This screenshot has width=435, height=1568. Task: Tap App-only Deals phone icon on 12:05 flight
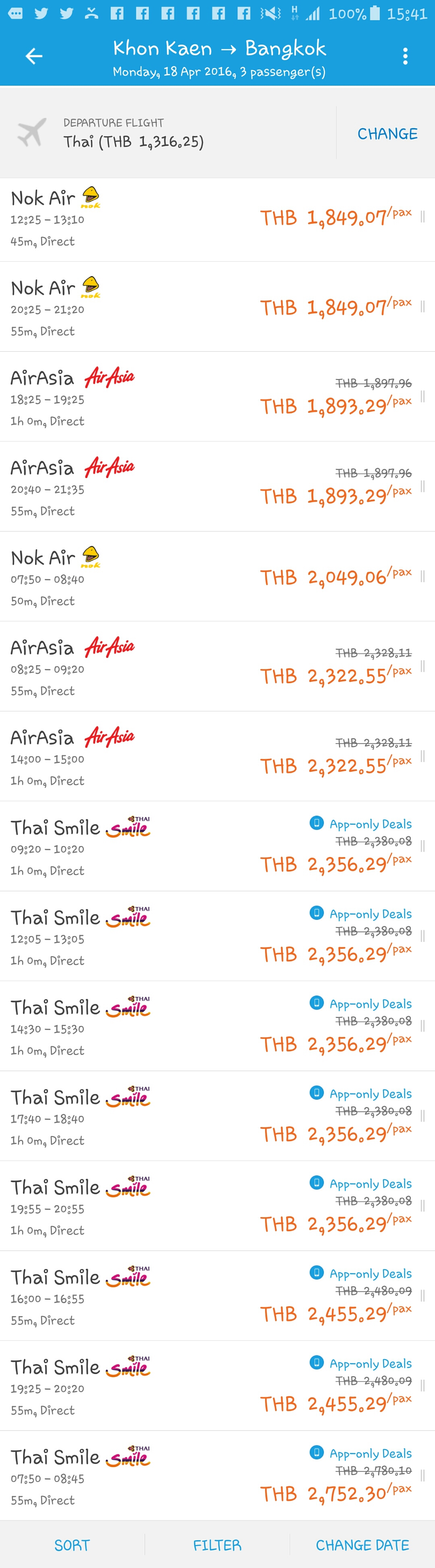316,913
